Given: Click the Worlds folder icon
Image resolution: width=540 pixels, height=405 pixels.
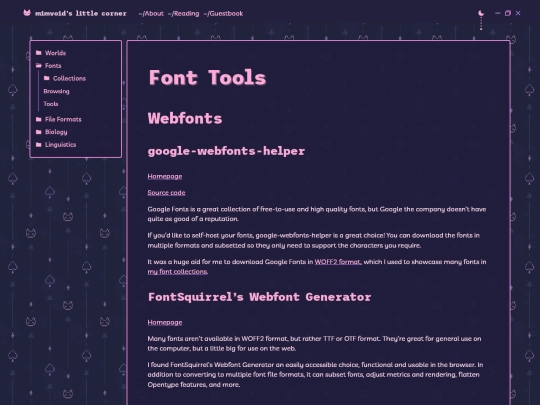Looking at the screenshot, I should click(x=39, y=53).
